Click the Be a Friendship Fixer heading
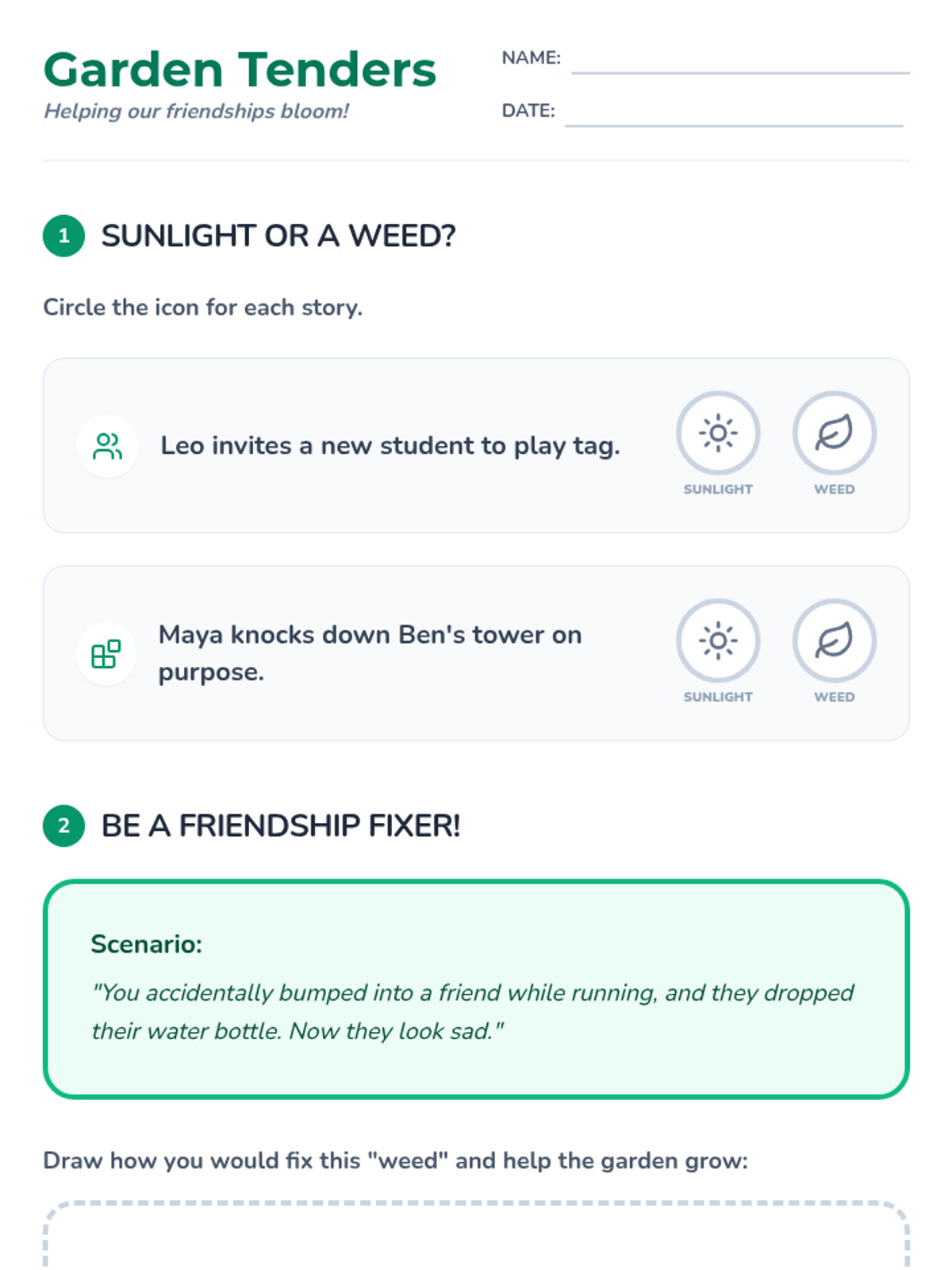 [x=280, y=825]
